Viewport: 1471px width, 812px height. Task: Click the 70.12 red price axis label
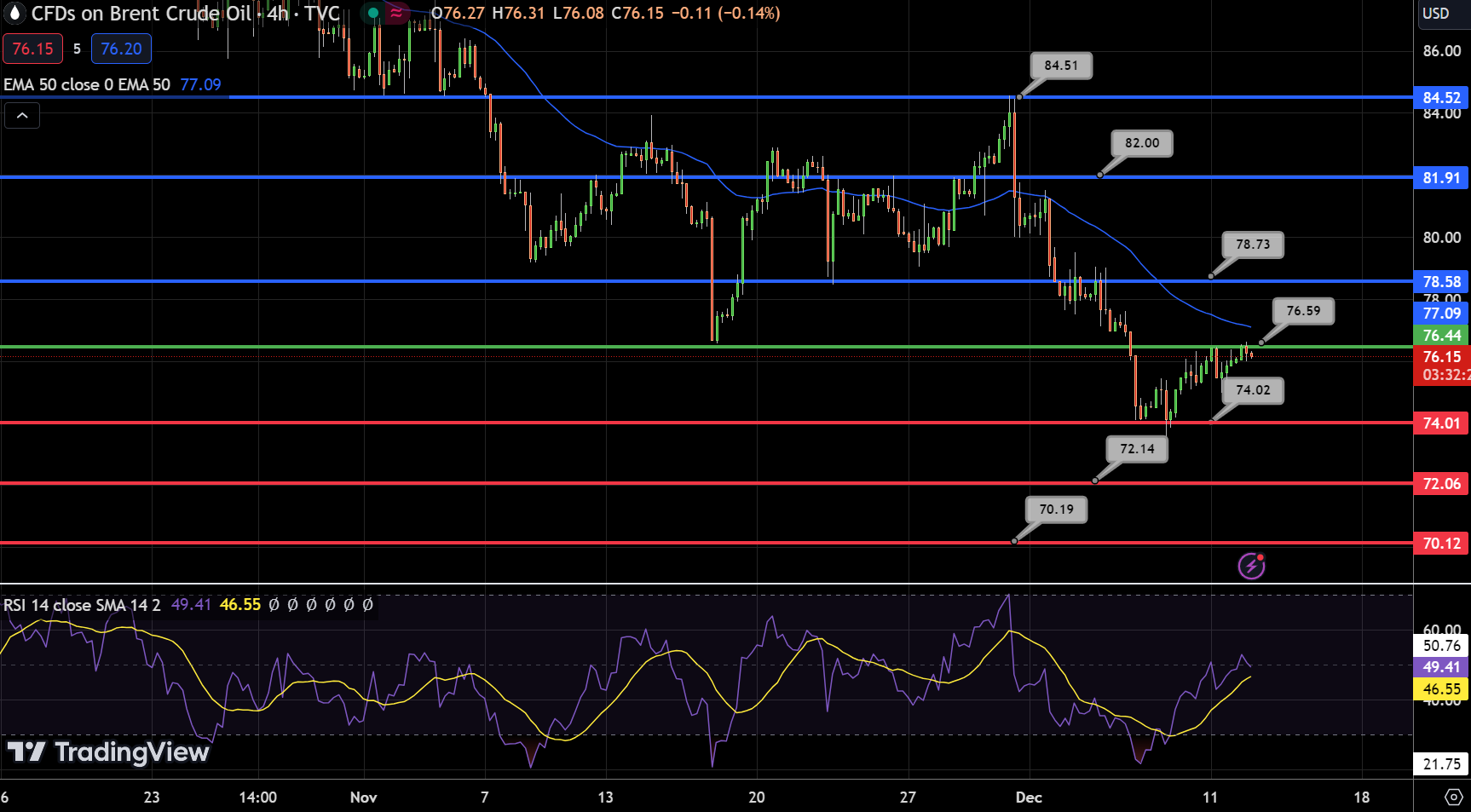(x=1441, y=544)
